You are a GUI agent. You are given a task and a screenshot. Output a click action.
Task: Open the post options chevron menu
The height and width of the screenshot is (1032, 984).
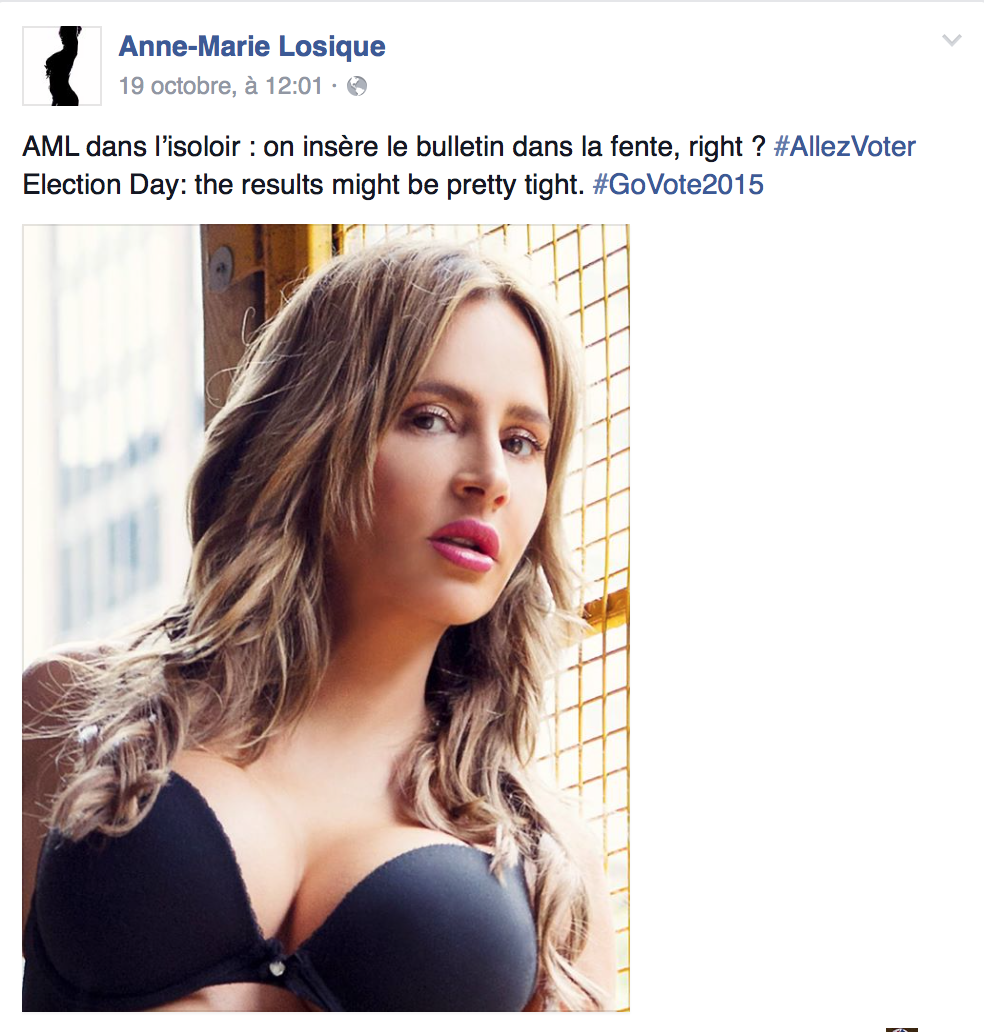click(x=952, y=41)
